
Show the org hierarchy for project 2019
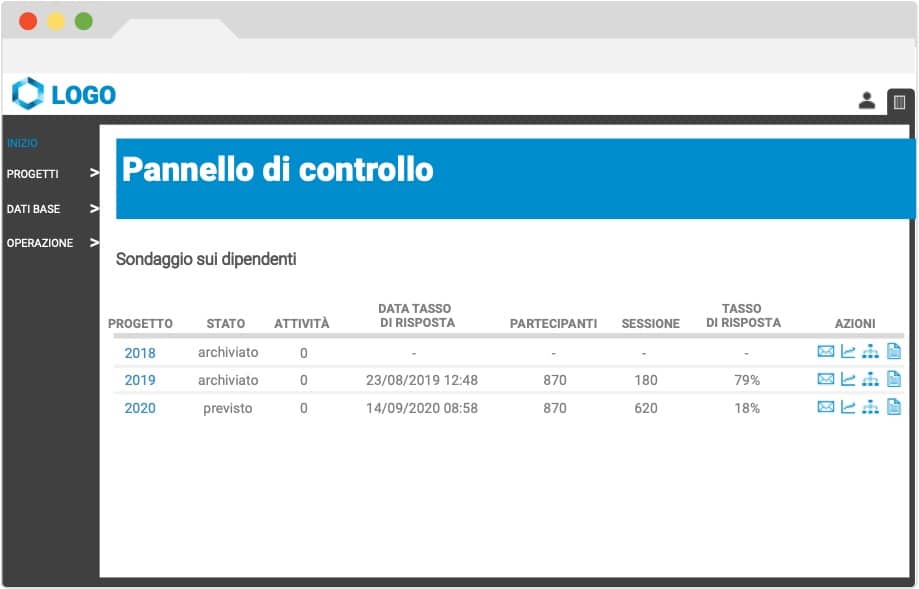click(870, 379)
